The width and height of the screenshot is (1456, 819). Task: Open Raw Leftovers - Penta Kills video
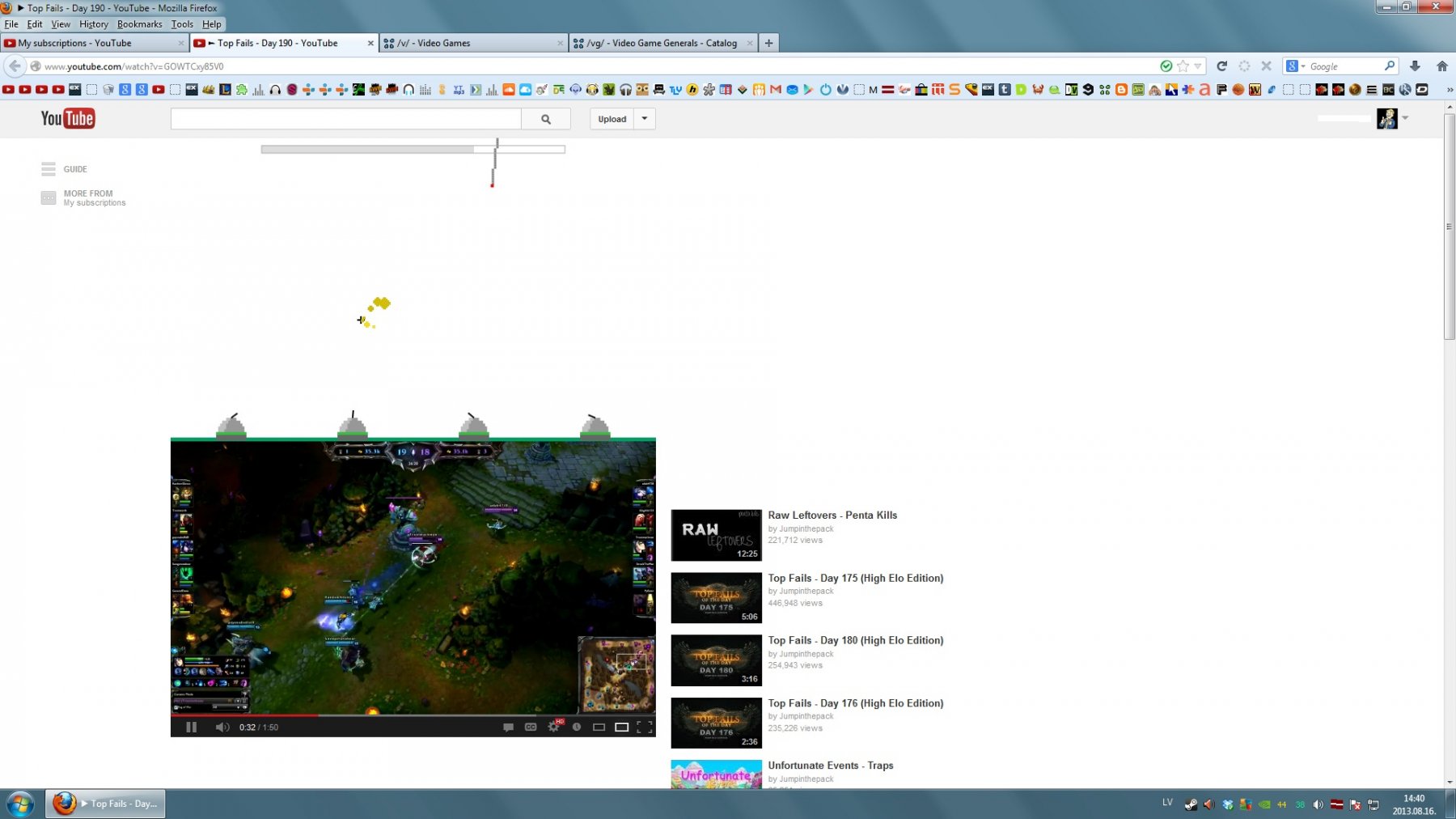(832, 515)
